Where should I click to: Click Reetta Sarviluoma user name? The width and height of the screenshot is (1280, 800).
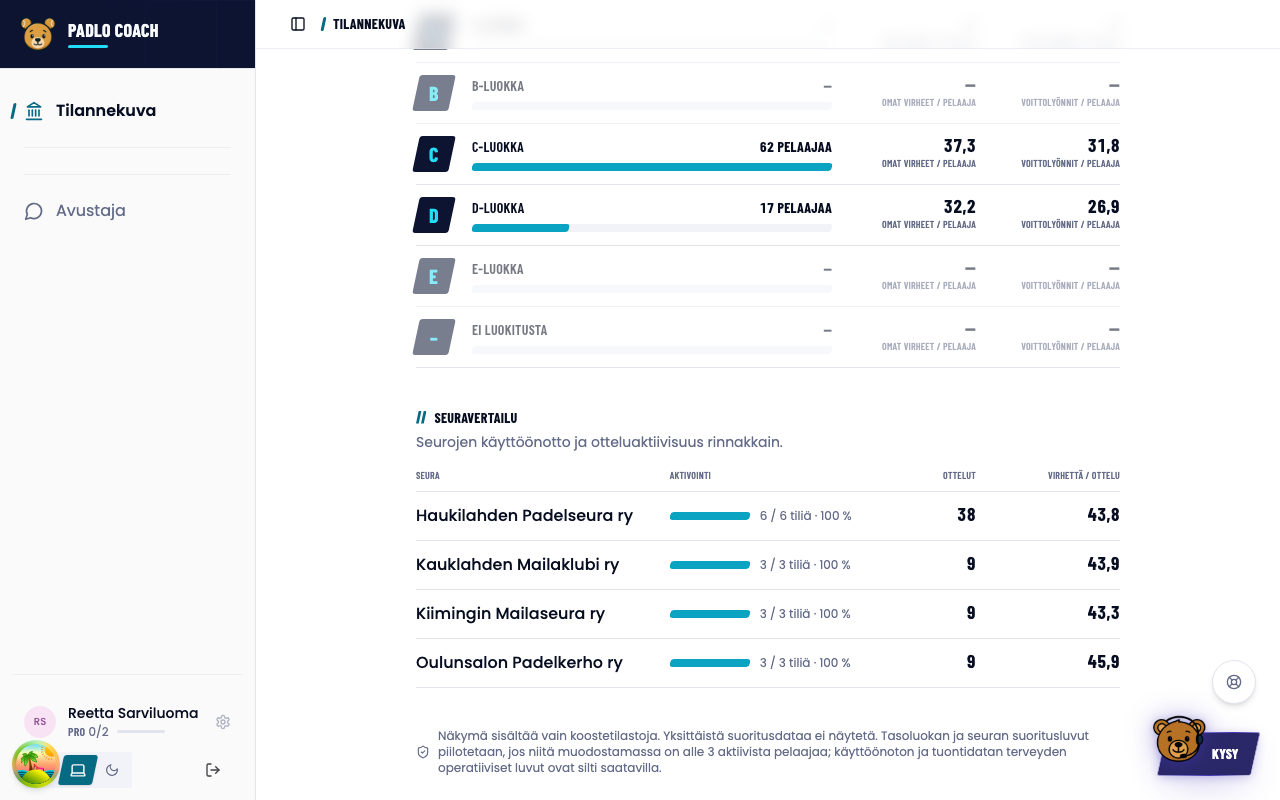tap(133, 713)
